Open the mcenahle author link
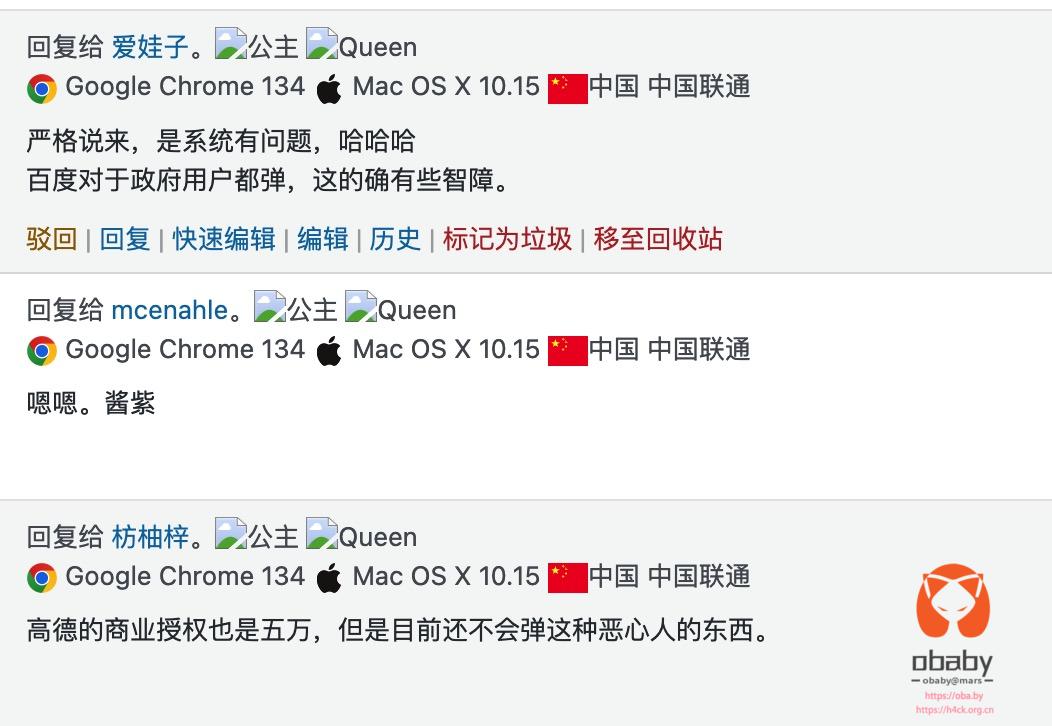Image resolution: width=1052 pixels, height=726 pixels. click(x=169, y=310)
